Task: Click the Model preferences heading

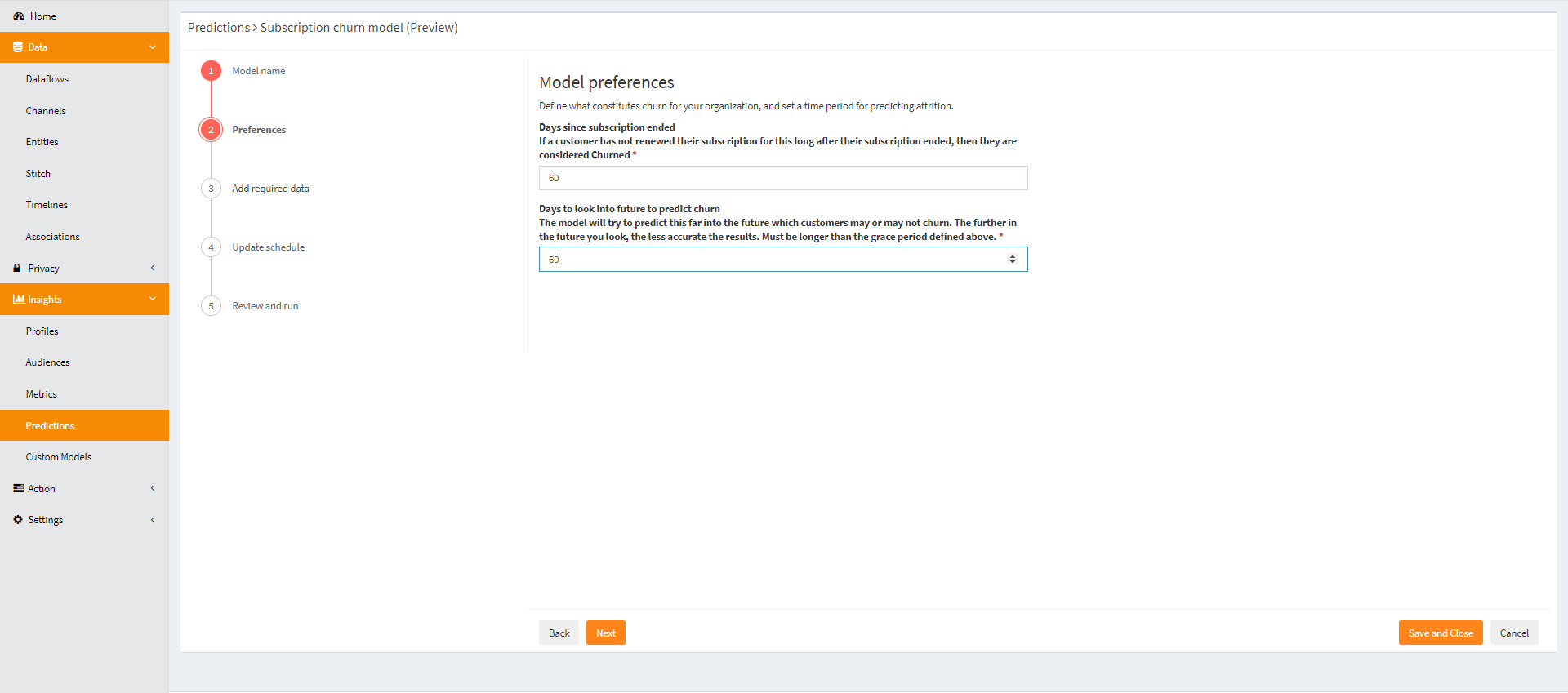Action: 607,82
